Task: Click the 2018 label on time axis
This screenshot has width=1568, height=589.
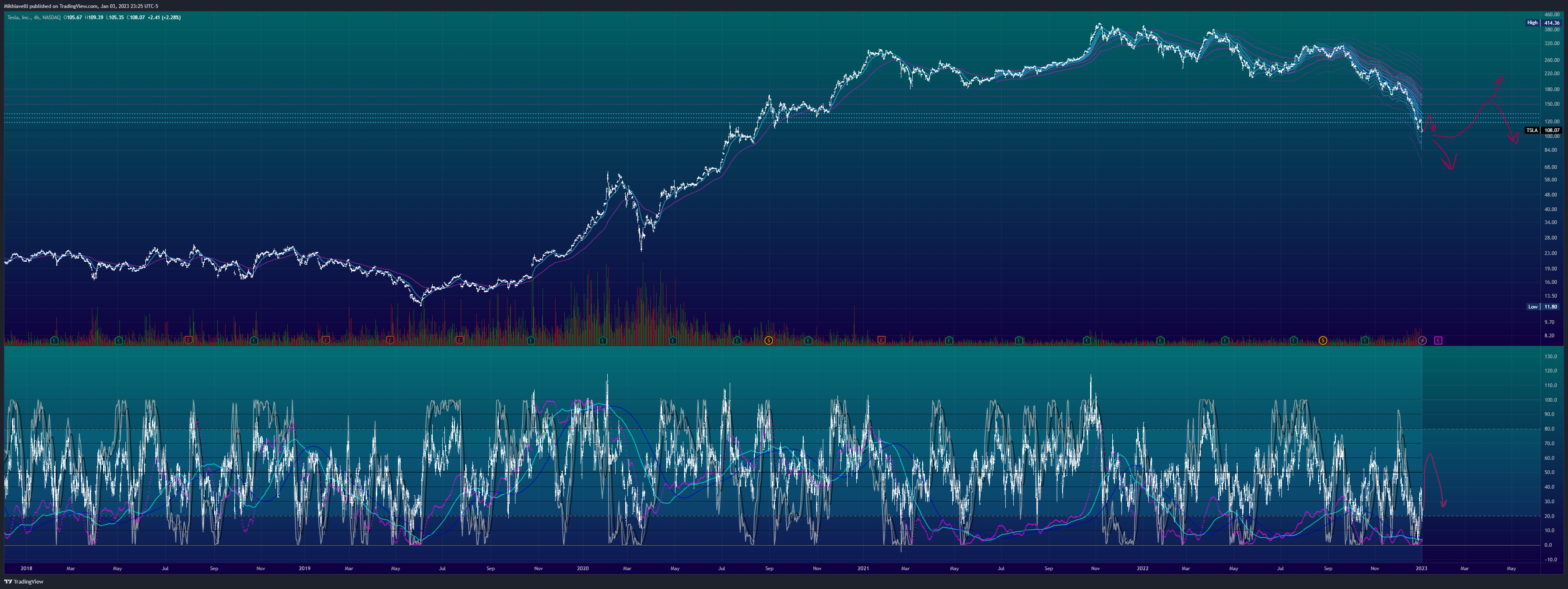Action: pos(26,568)
